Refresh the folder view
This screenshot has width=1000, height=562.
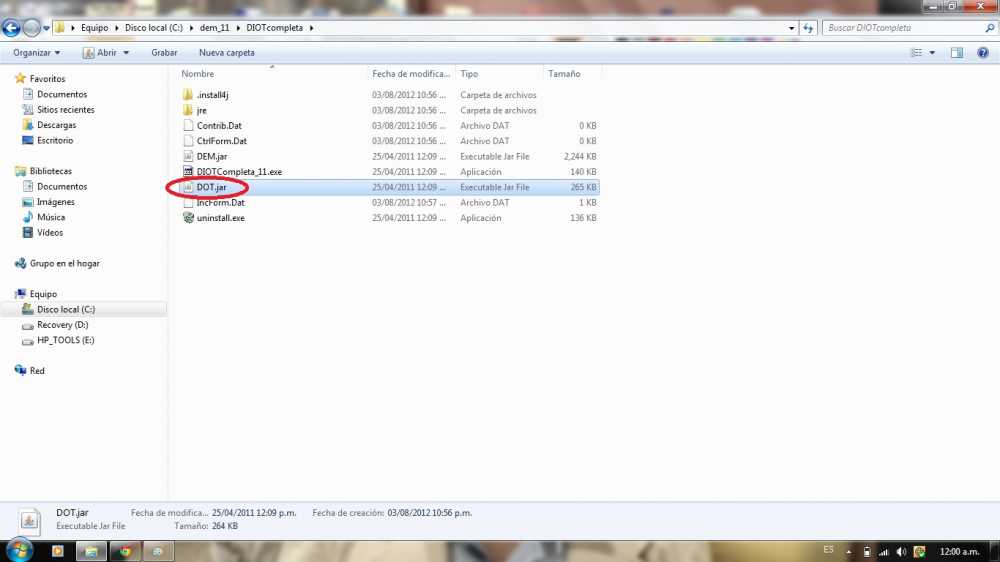(x=808, y=28)
